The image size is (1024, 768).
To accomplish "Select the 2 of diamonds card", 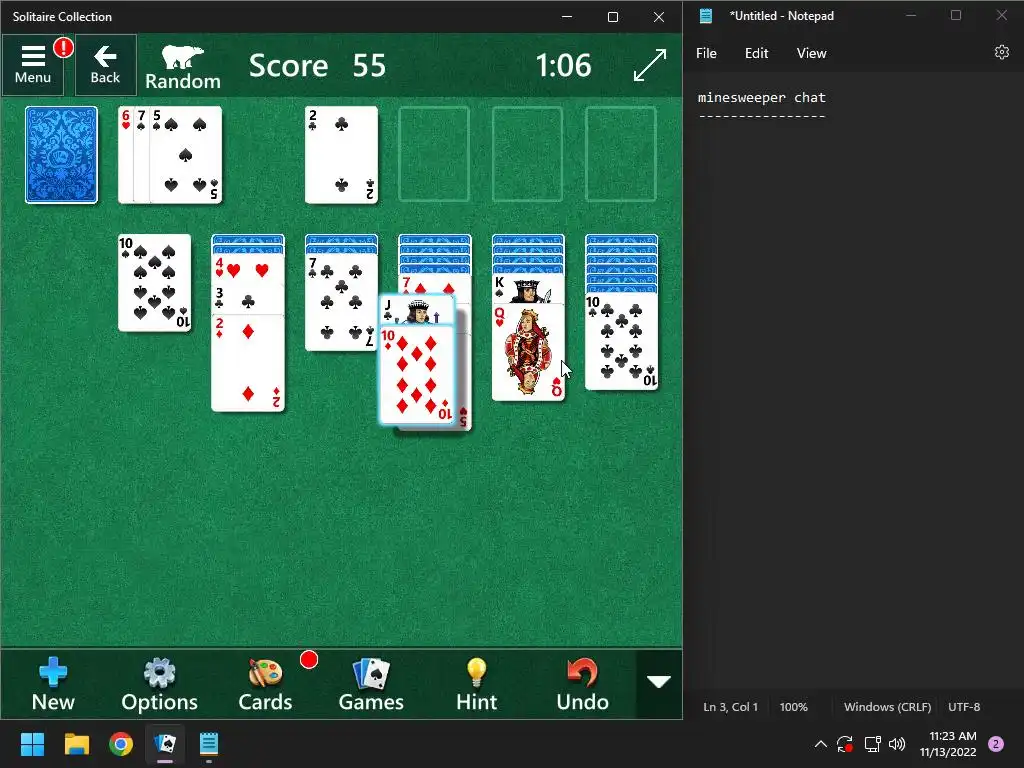I will tap(248, 363).
